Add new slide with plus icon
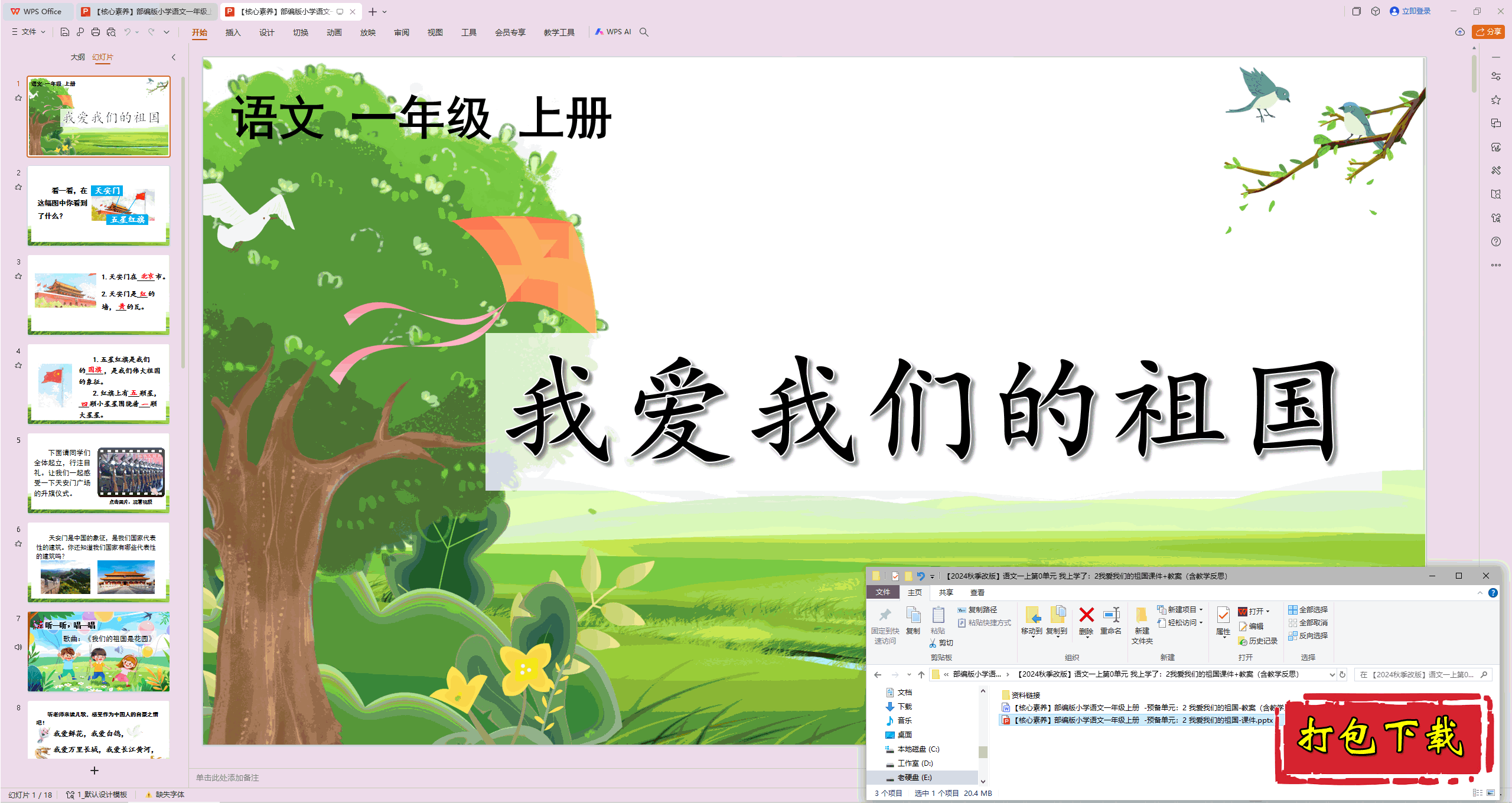 tap(94, 771)
